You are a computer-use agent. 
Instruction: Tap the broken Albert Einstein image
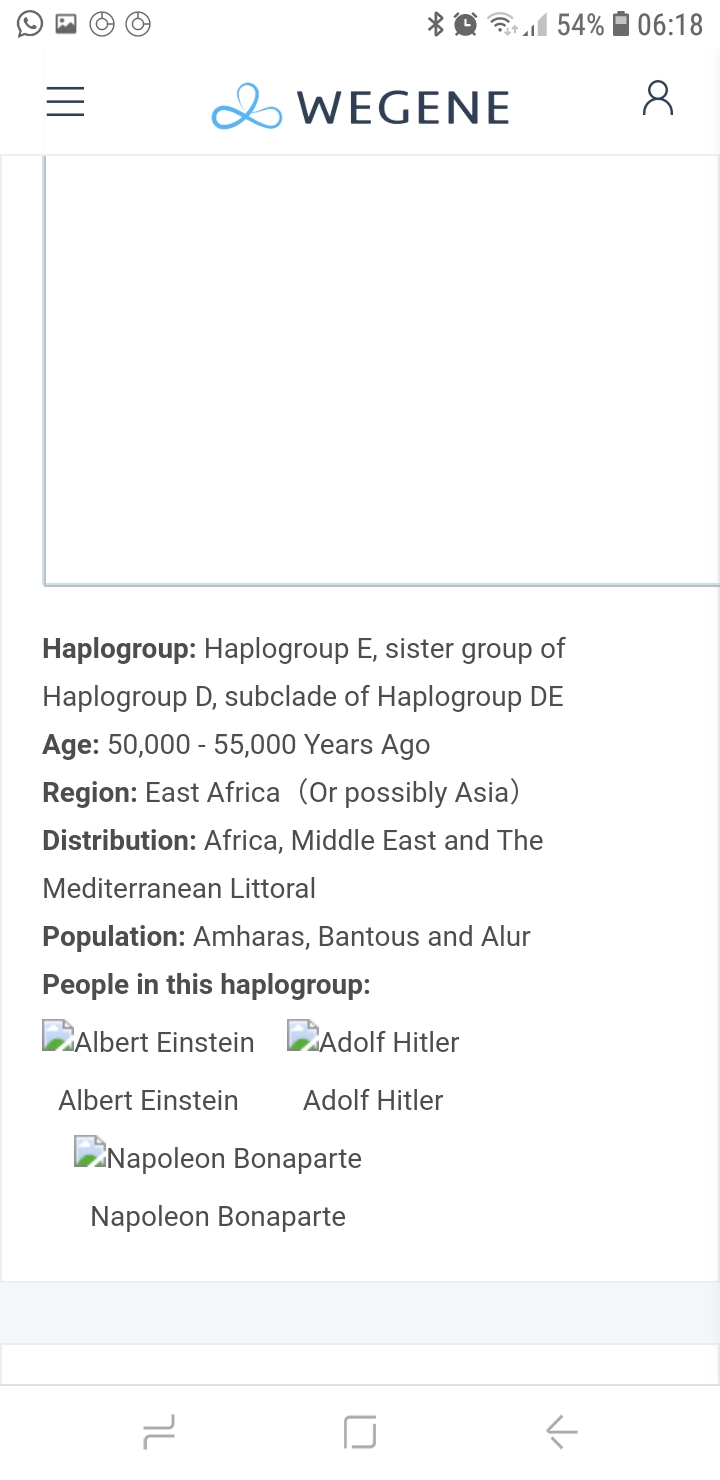[148, 1041]
